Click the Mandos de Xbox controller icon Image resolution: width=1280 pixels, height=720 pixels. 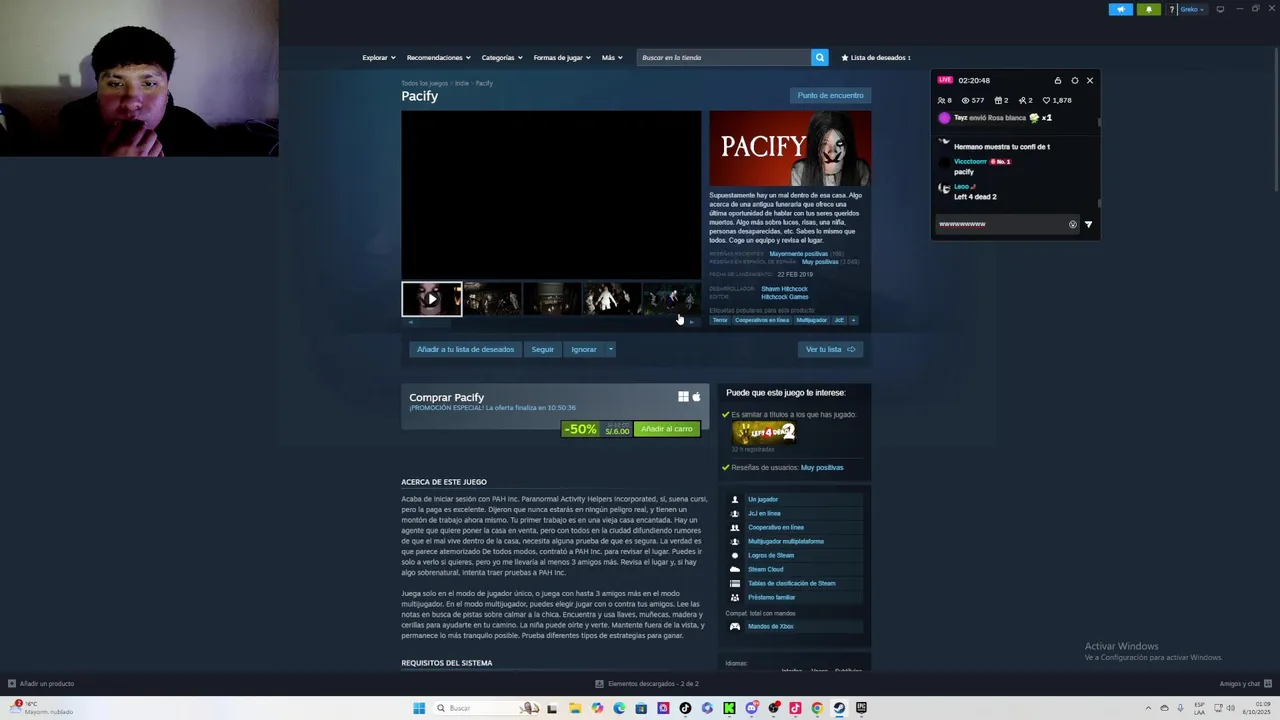click(x=735, y=626)
